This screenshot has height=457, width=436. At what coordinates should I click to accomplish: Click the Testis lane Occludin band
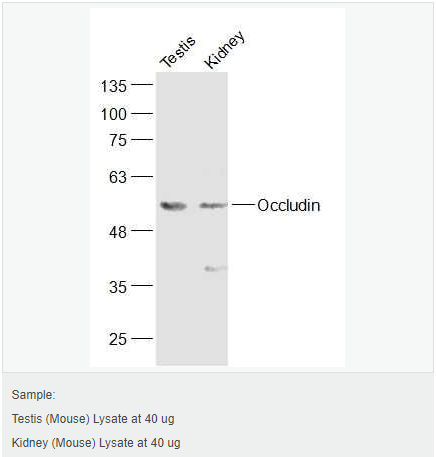[173, 206]
